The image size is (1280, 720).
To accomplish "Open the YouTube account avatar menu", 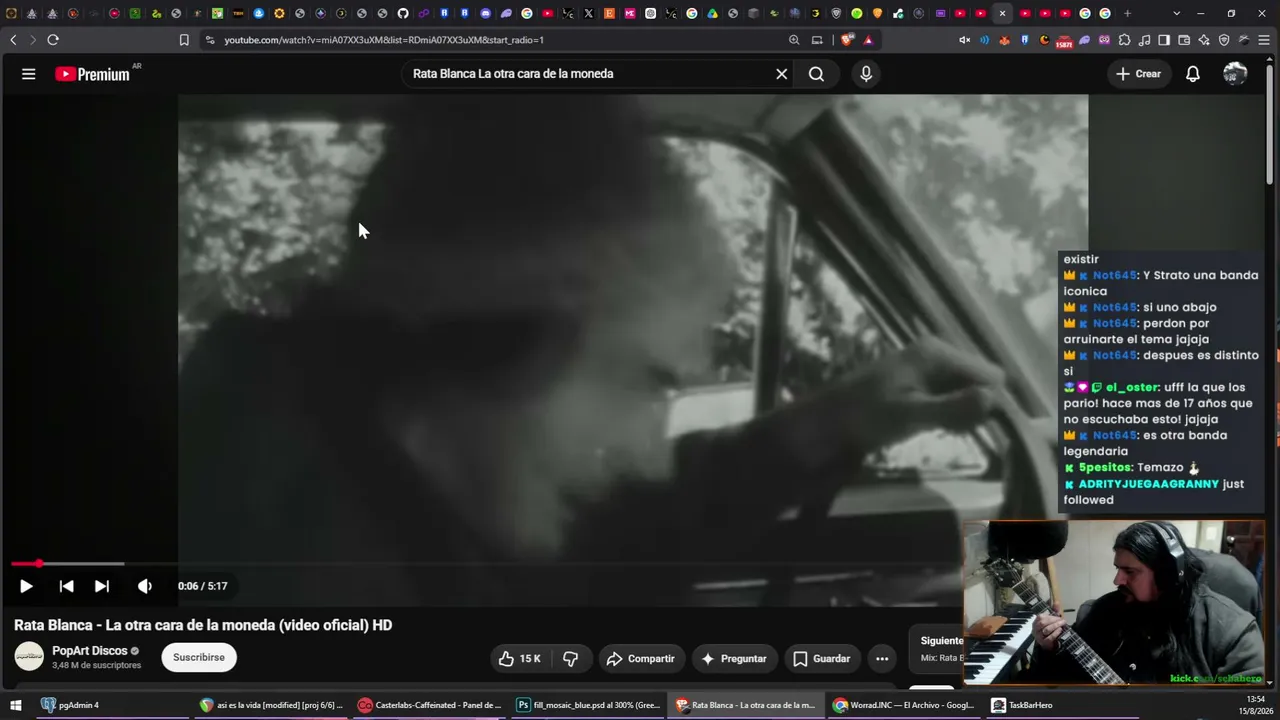I will pyautogui.click(x=1235, y=74).
